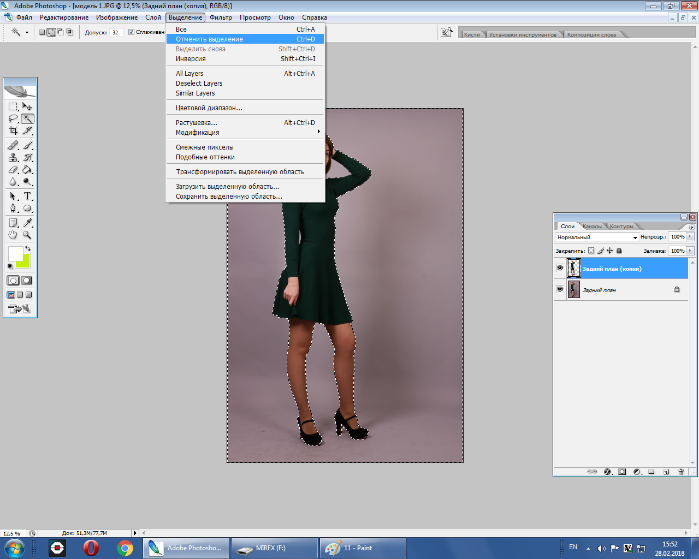
Task: Expand the 'Модификация' submenu
Action: click(x=245, y=132)
